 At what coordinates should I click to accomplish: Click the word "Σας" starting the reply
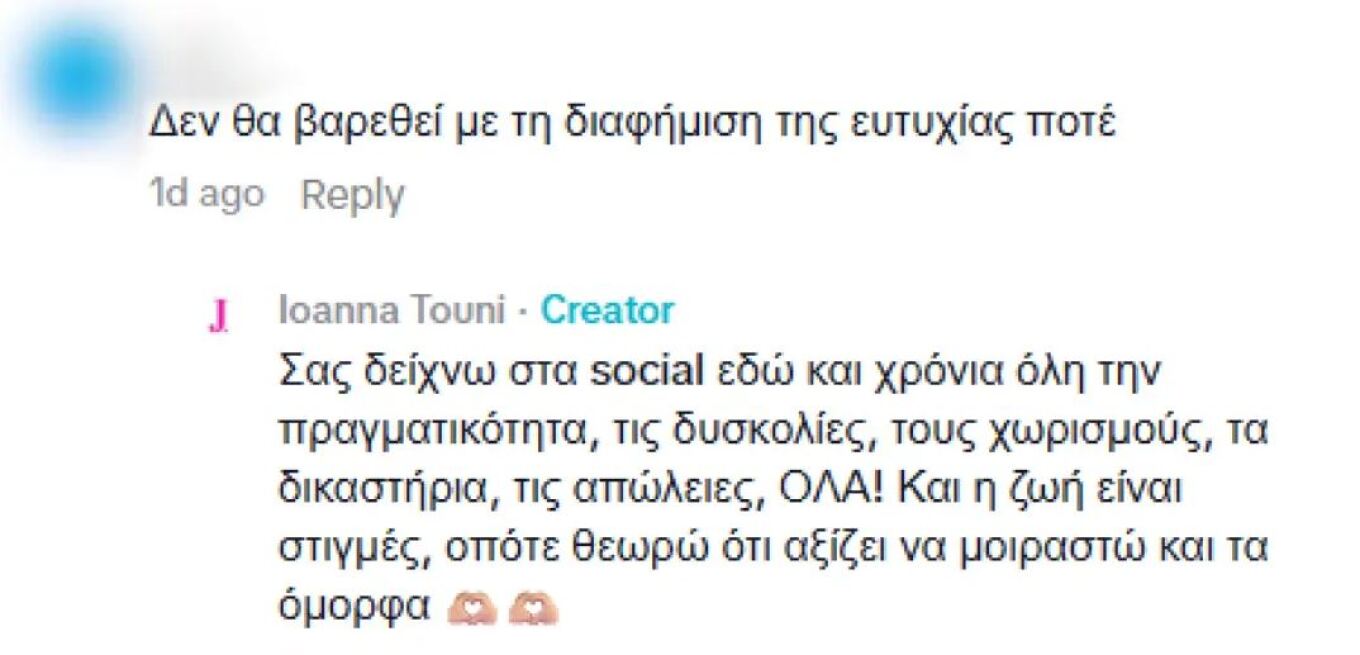(308, 374)
